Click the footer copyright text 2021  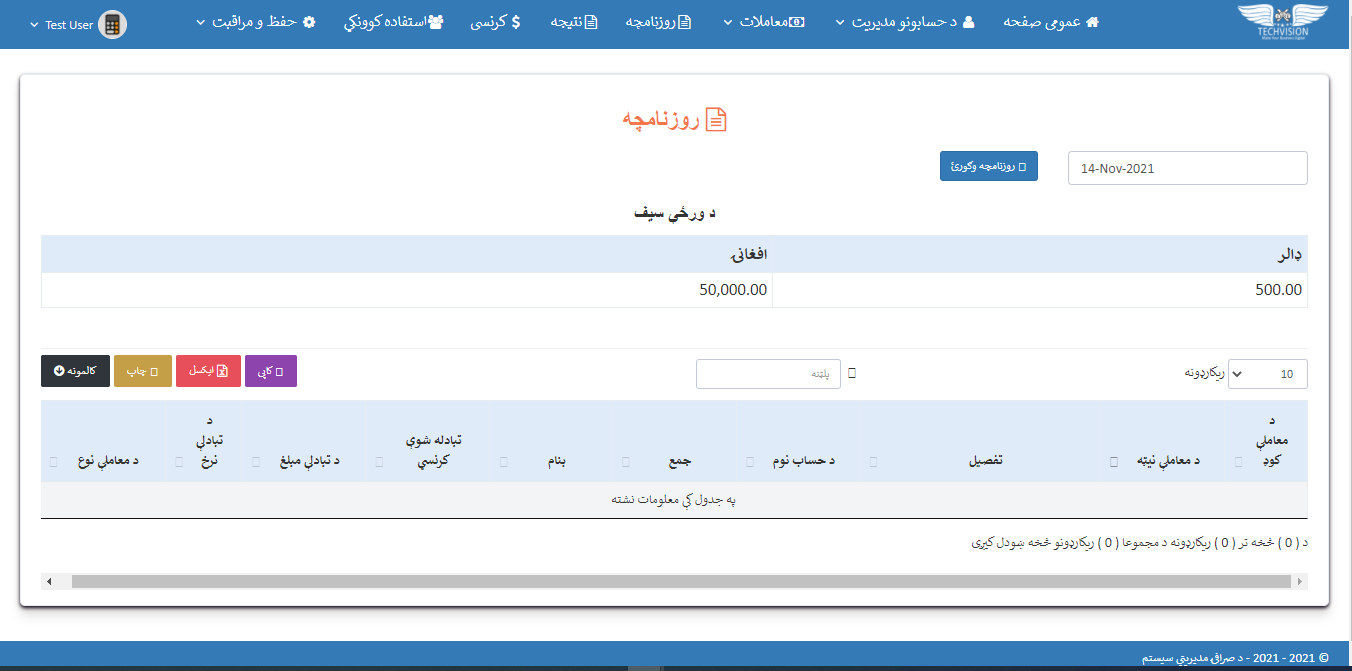[1236, 658]
